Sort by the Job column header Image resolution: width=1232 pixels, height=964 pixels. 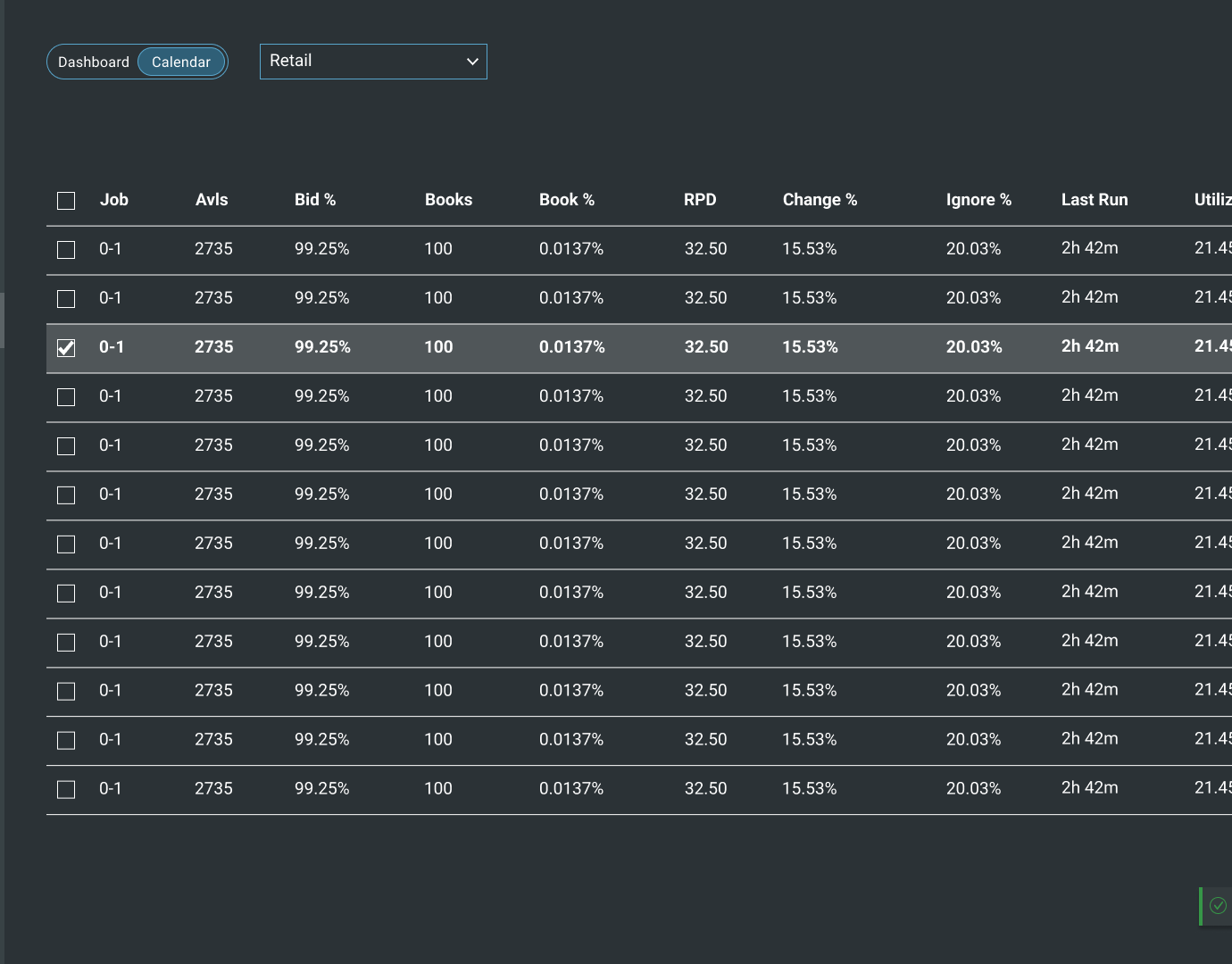click(x=114, y=200)
